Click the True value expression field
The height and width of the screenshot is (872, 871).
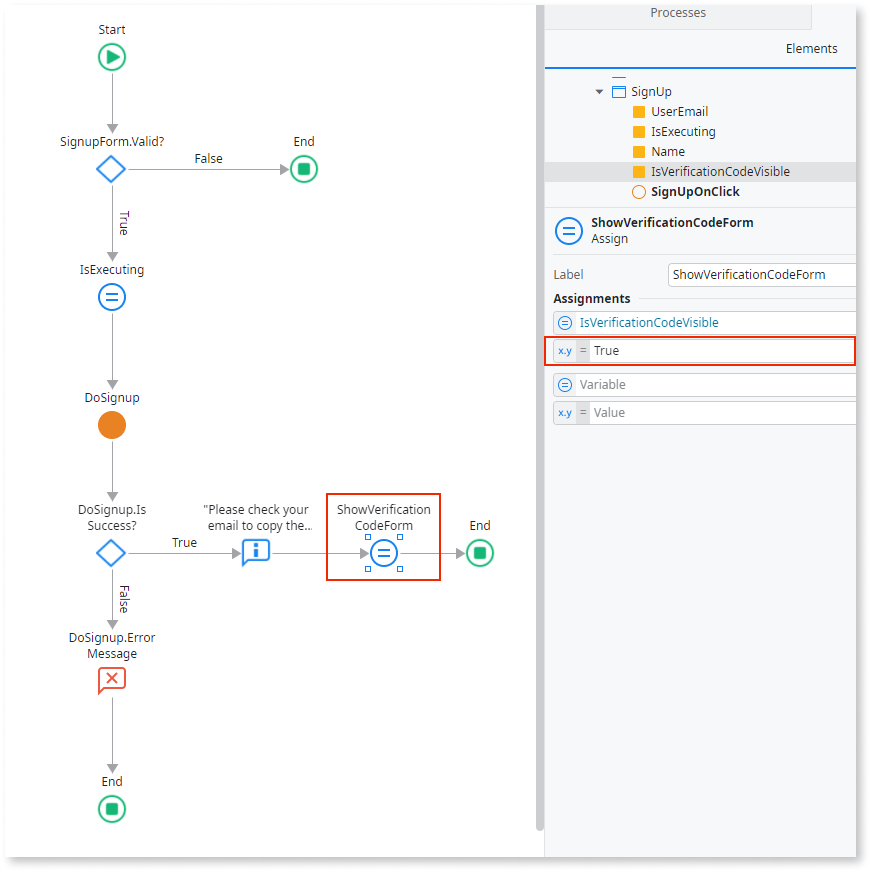tap(720, 351)
